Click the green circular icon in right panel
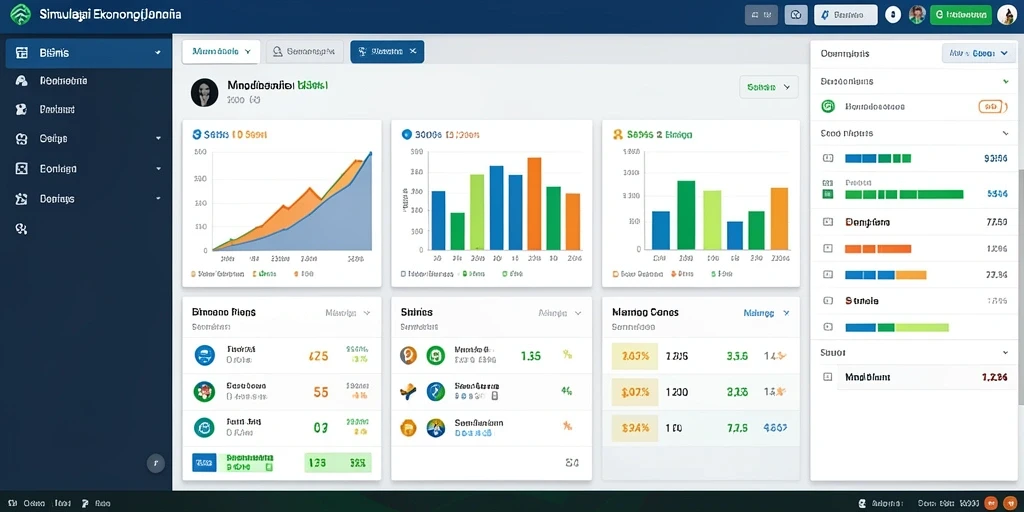Screen dimensions: 1024x512 pos(827,106)
